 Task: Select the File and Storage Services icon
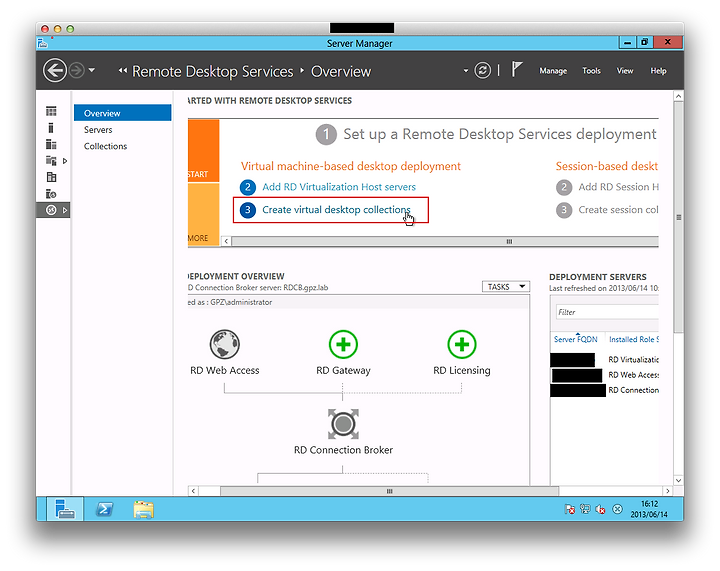[x=51, y=161]
